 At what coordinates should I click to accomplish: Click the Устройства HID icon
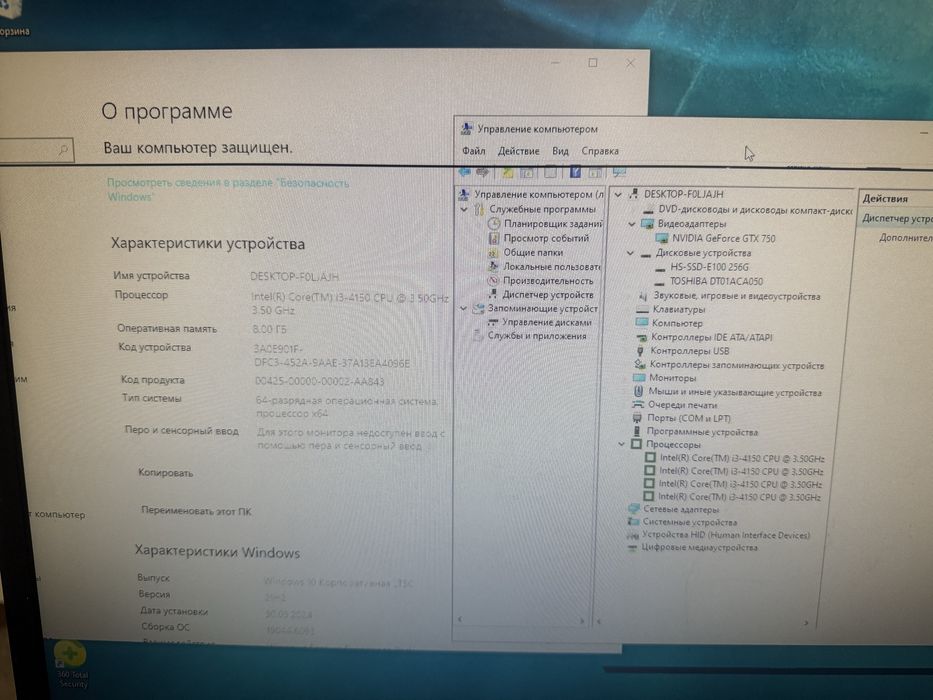(633, 535)
